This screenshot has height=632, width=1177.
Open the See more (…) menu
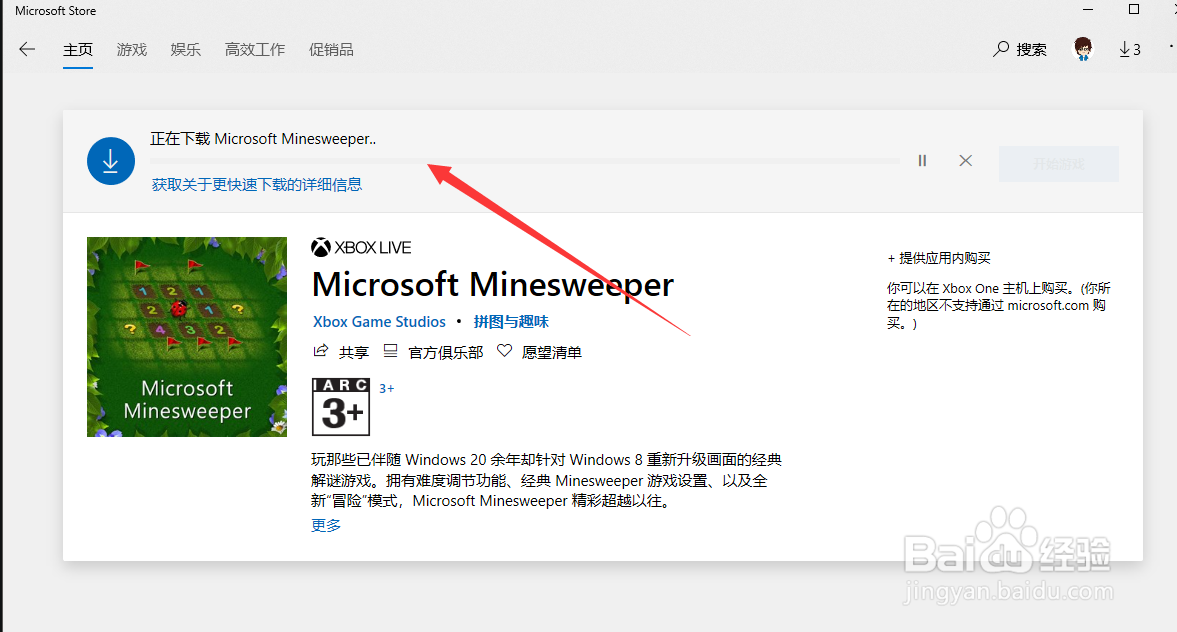[x=1171, y=48]
